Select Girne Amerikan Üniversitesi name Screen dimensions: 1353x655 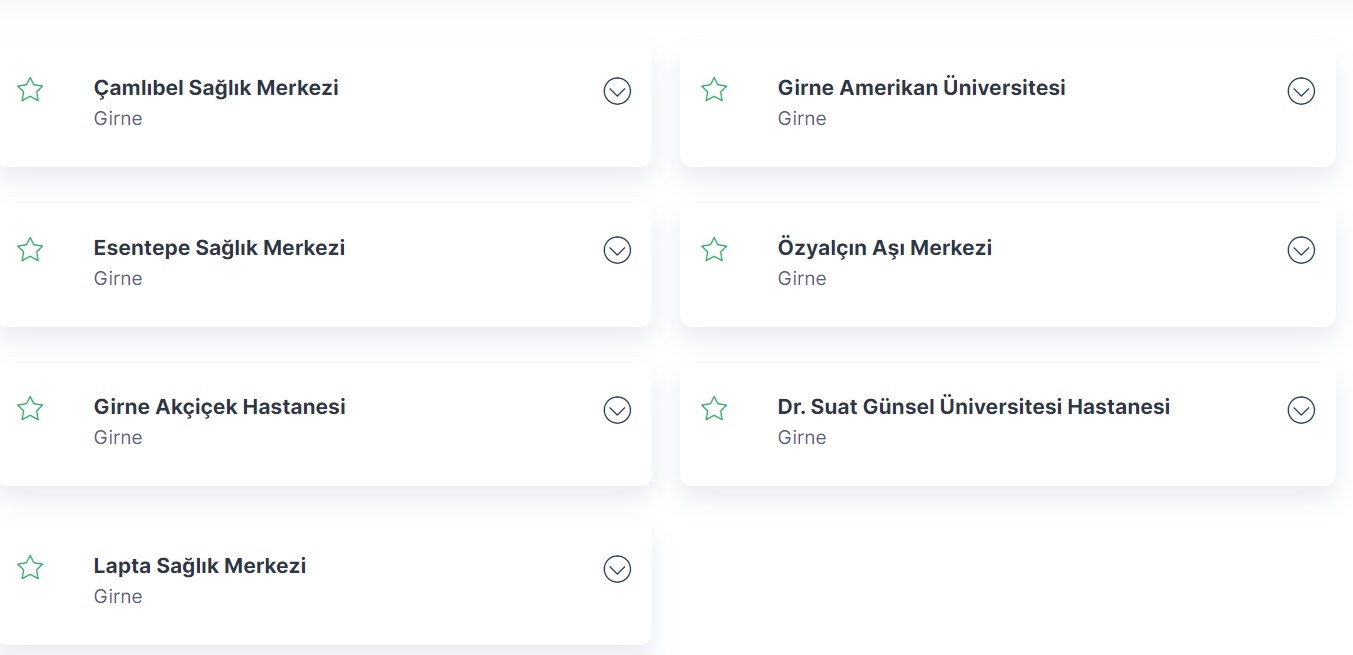921,88
